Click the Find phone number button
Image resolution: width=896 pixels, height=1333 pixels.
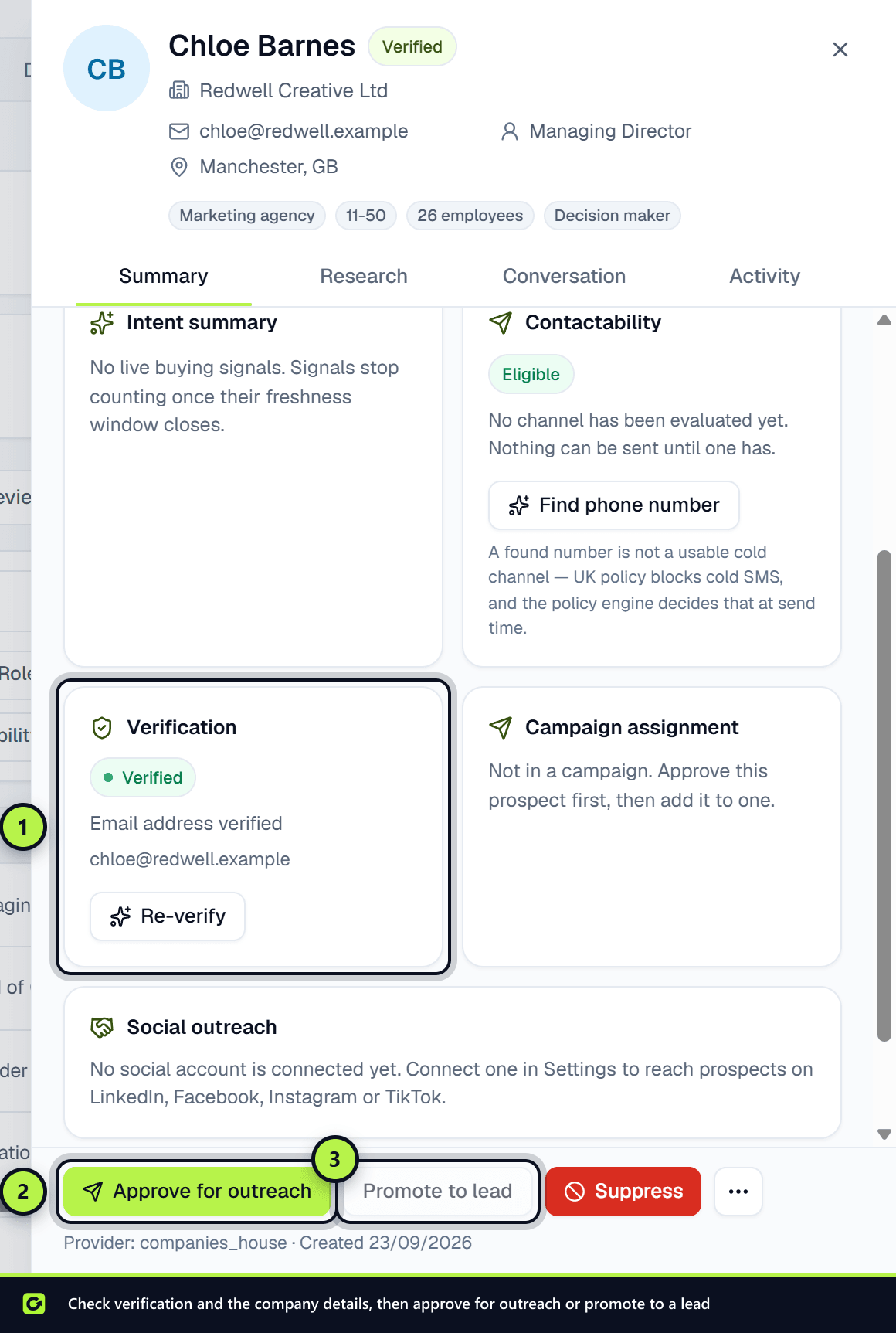(x=614, y=505)
